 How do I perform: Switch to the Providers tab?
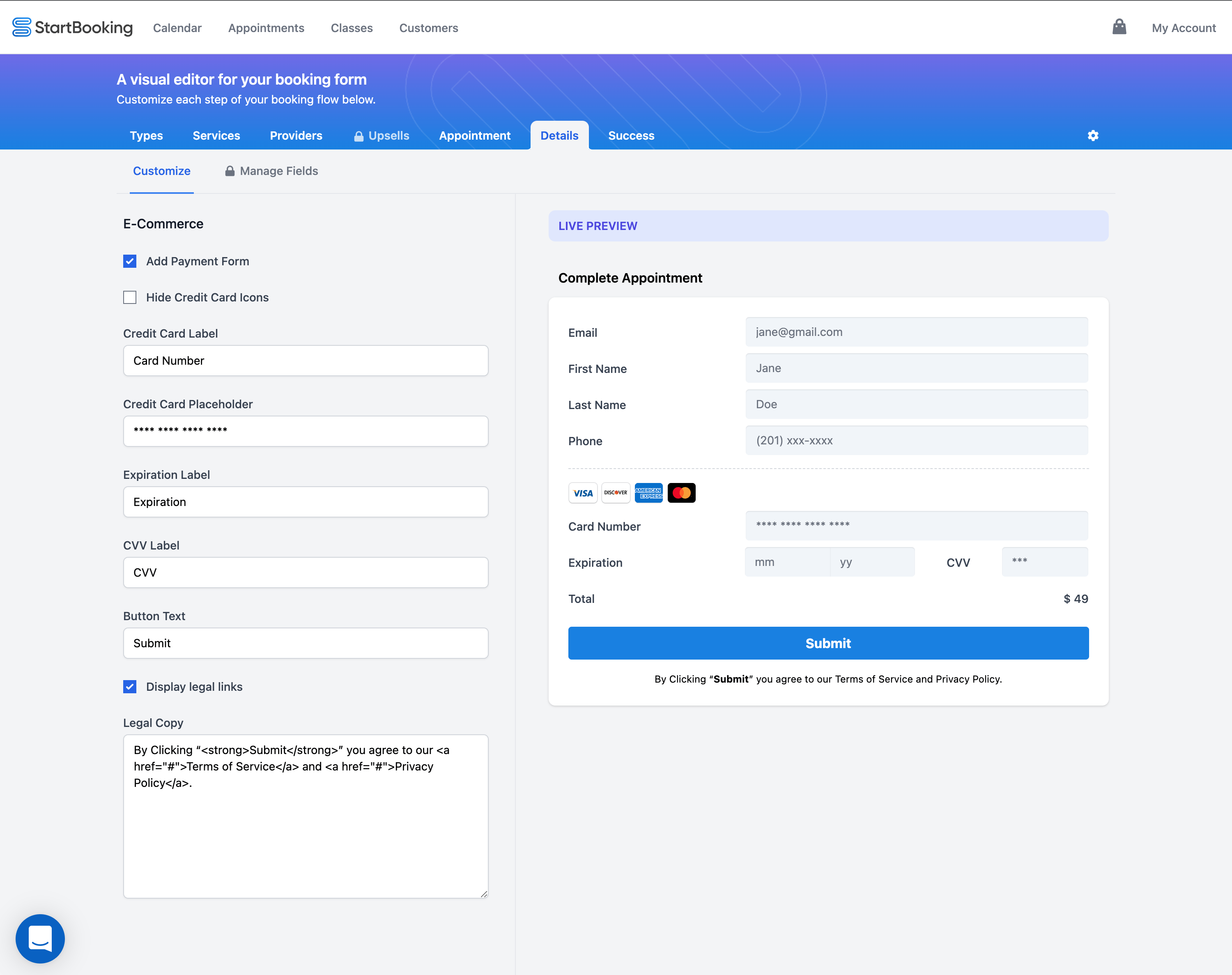[296, 135]
